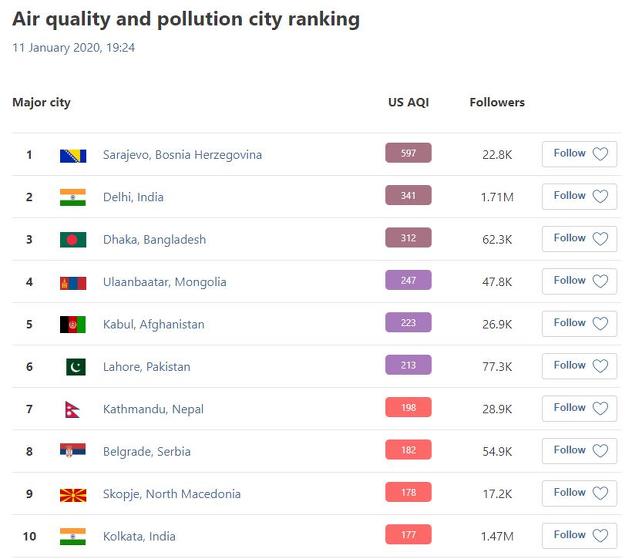This screenshot has width=632, height=559.
Task: Click Sarajevo's 597 AQI color badge
Action: click(408, 153)
